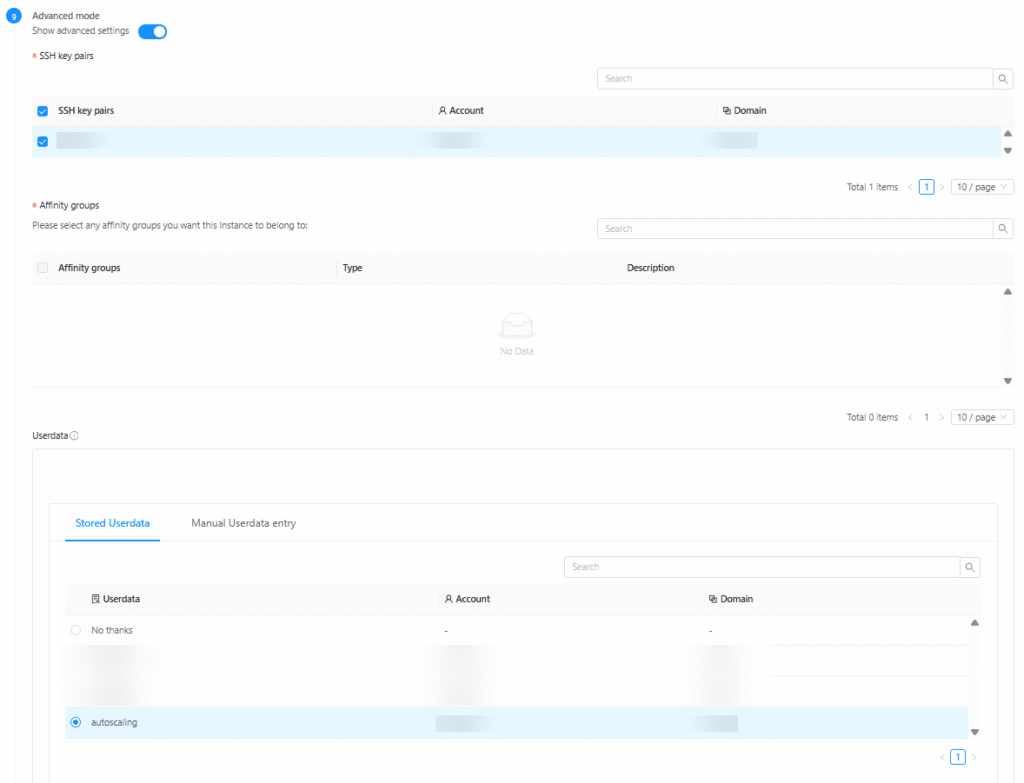Uncheck the select-all SSH key pairs header checkbox
This screenshot has height=783, width=1024.
click(42, 111)
